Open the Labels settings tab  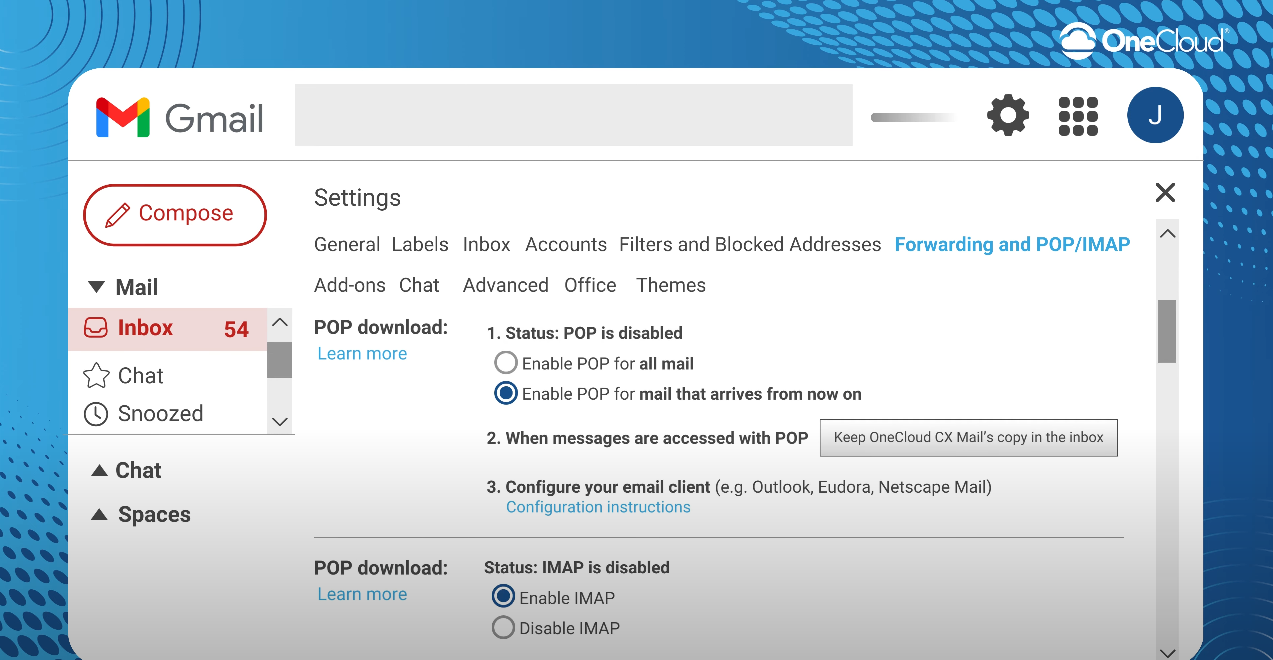coord(421,245)
